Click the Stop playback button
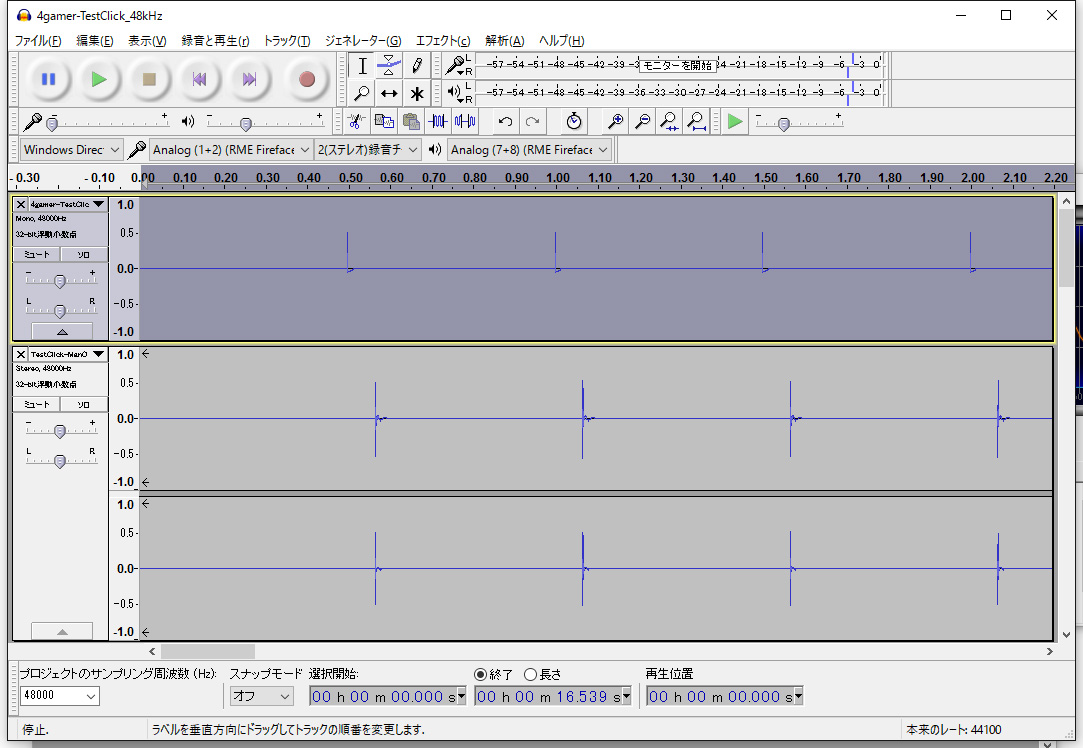The height and width of the screenshot is (748, 1083). pyautogui.click(x=149, y=79)
